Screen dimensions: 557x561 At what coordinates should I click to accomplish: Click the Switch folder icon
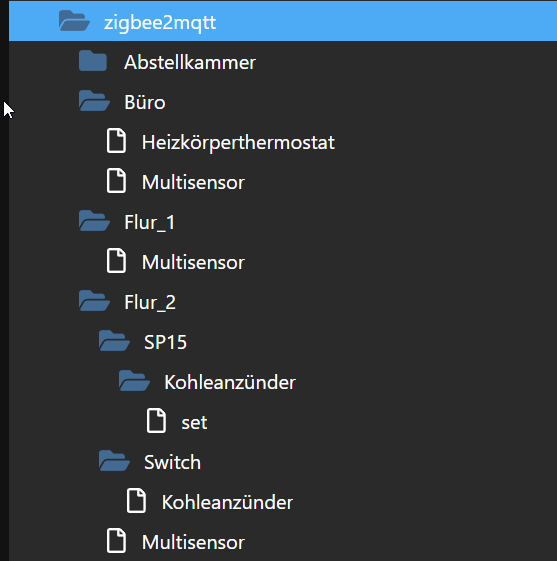tap(114, 461)
